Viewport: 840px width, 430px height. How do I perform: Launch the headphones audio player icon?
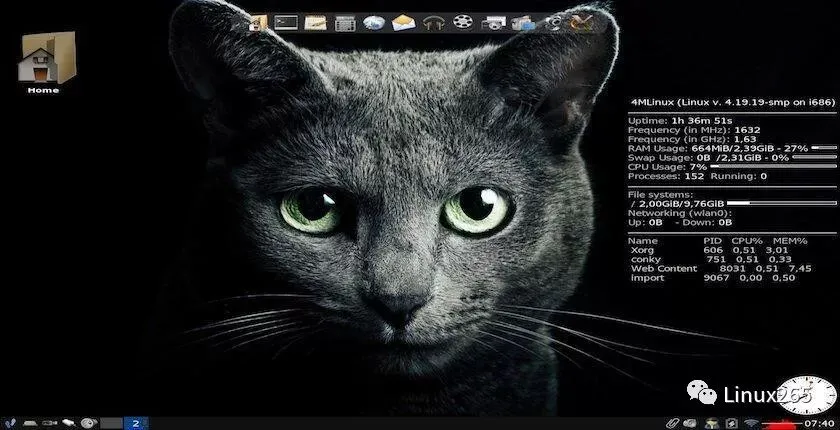(433, 23)
